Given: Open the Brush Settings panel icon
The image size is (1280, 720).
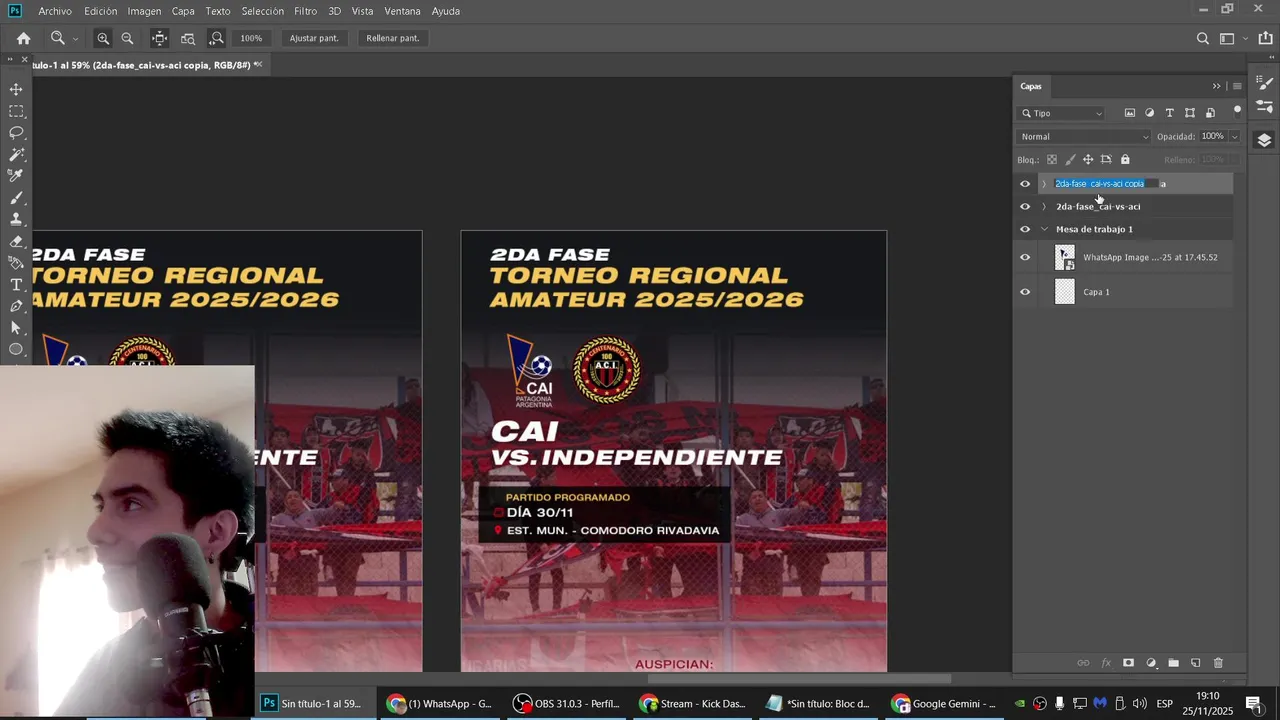Looking at the screenshot, I should [1264, 85].
